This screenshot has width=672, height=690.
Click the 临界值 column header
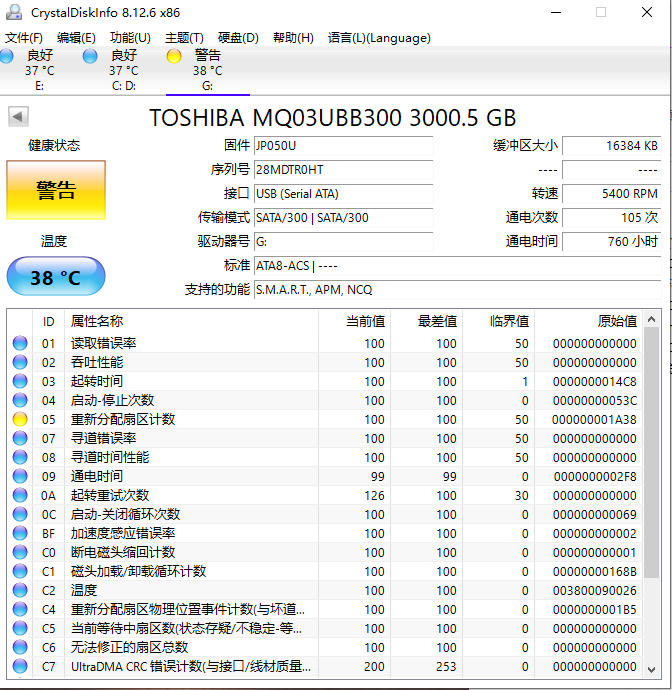[x=499, y=321]
